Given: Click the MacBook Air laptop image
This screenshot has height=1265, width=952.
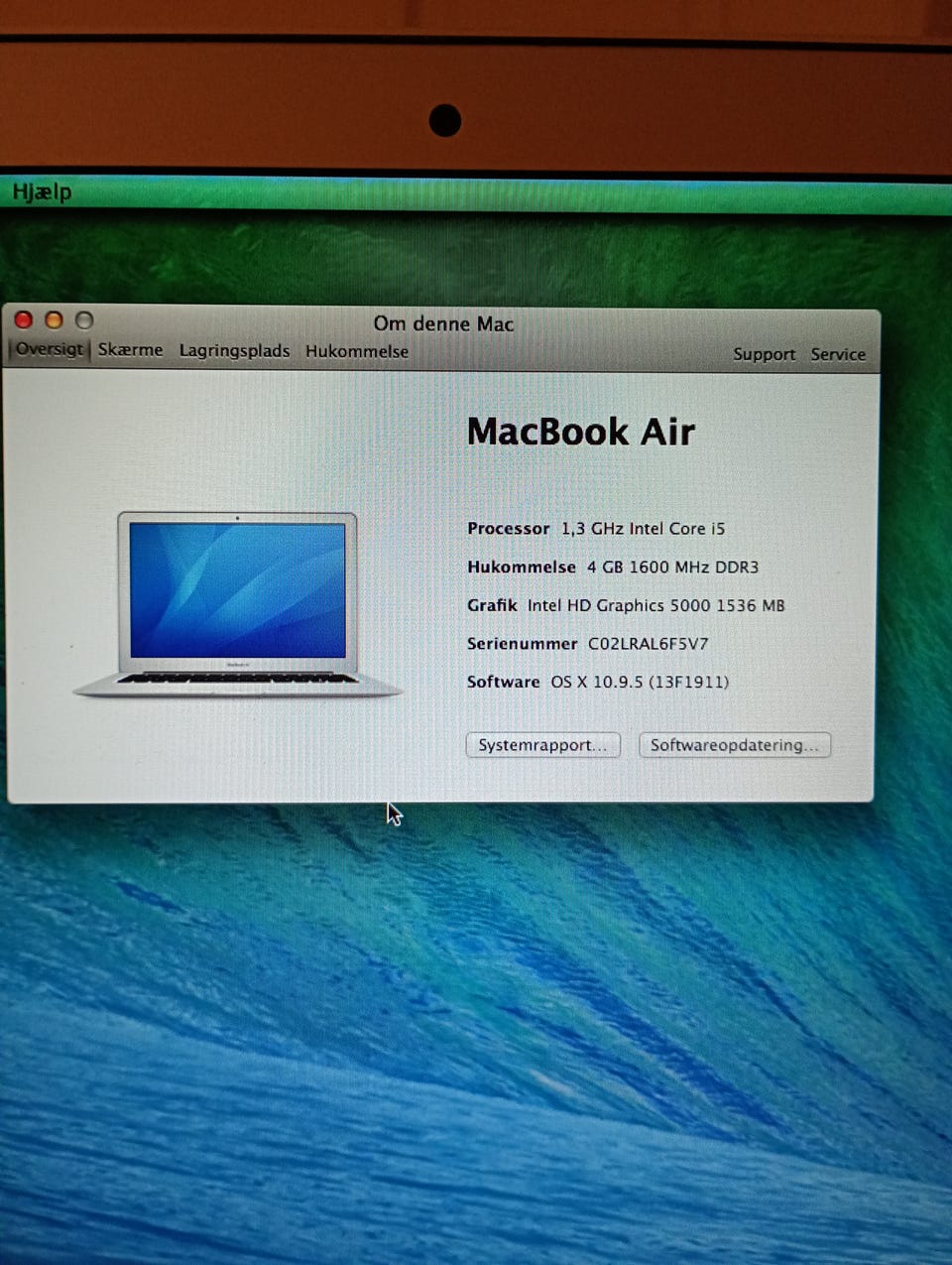Looking at the screenshot, I should click(237, 604).
